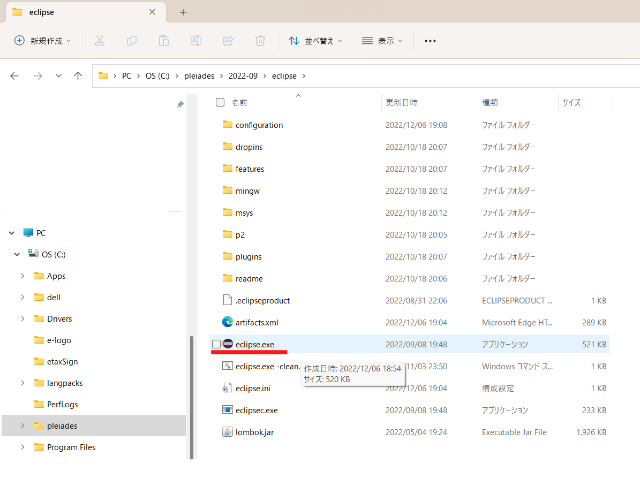The image size is (640, 480).
Task: Click the navigation pane vertical scrollbar
Action: pos(191,397)
